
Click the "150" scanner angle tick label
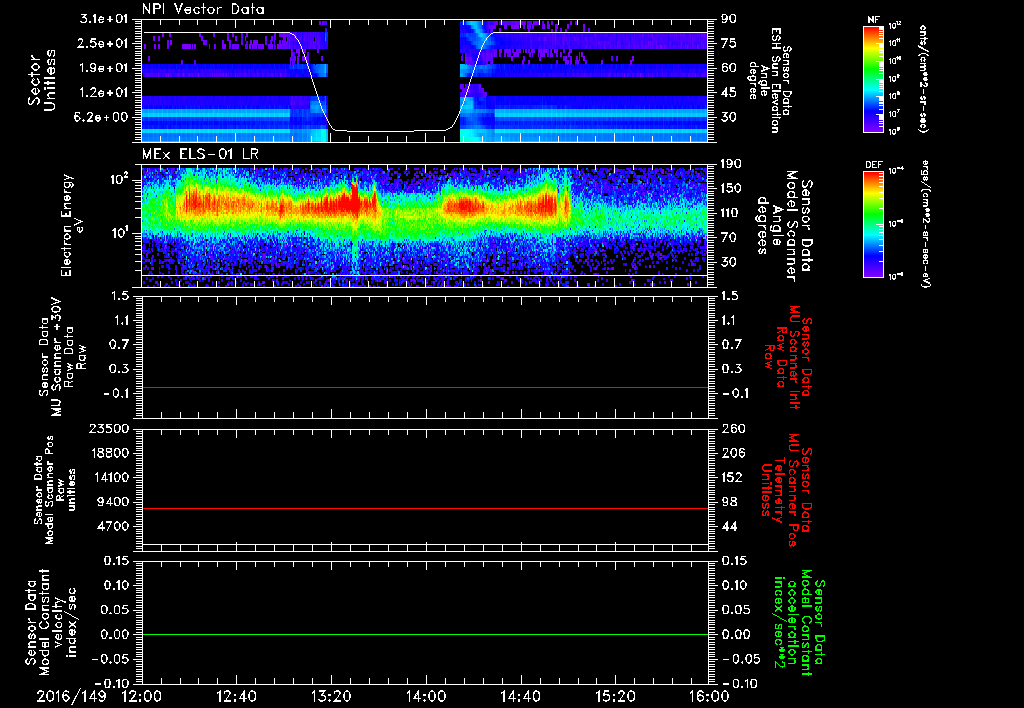click(731, 188)
